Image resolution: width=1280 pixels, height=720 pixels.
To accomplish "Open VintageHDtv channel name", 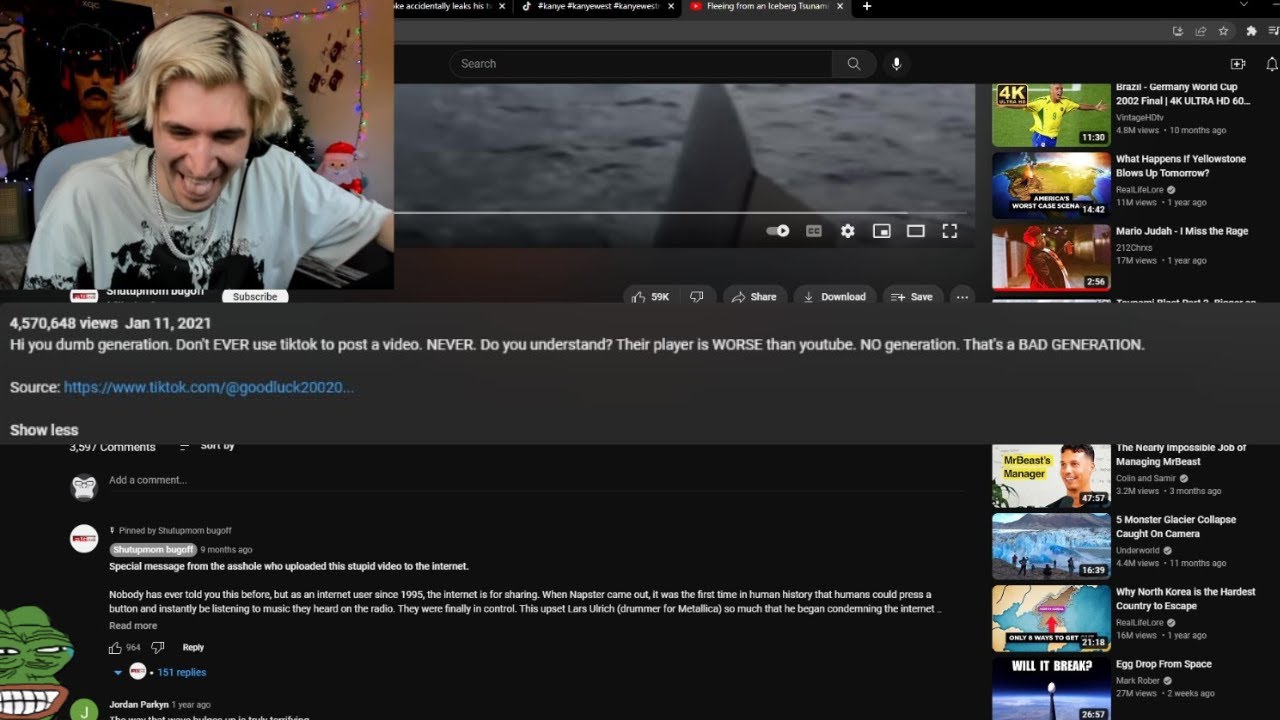I will tap(1139, 117).
